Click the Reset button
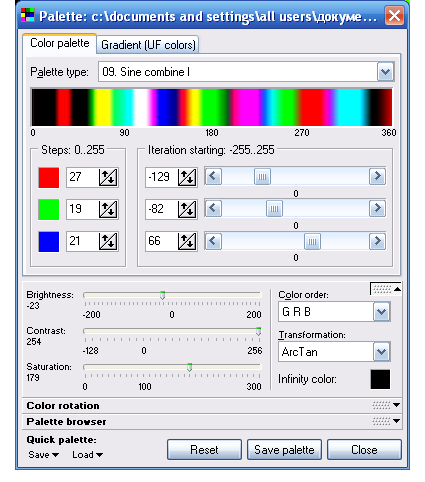Screen dimensions: 425x482 (x=204, y=450)
